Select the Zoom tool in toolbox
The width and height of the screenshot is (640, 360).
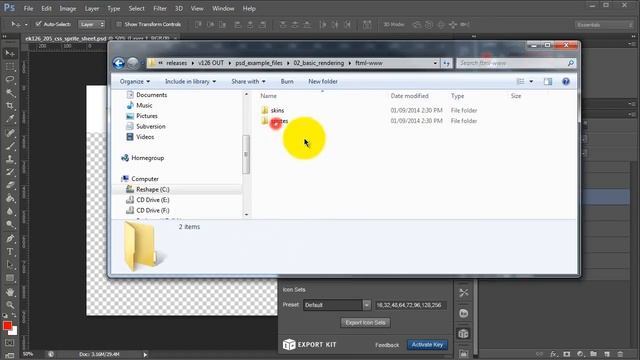click(x=10, y=305)
